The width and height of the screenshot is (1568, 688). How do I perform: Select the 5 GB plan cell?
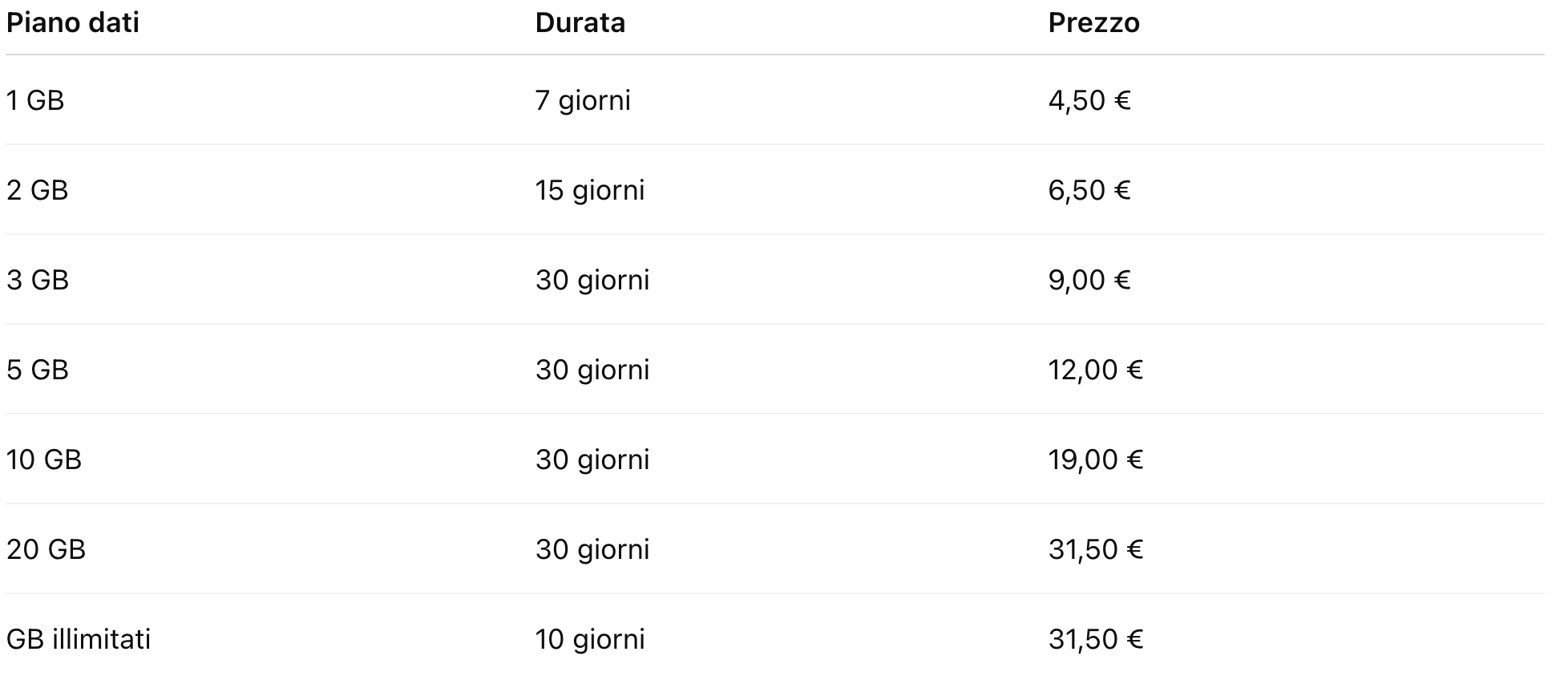[x=38, y=370]
